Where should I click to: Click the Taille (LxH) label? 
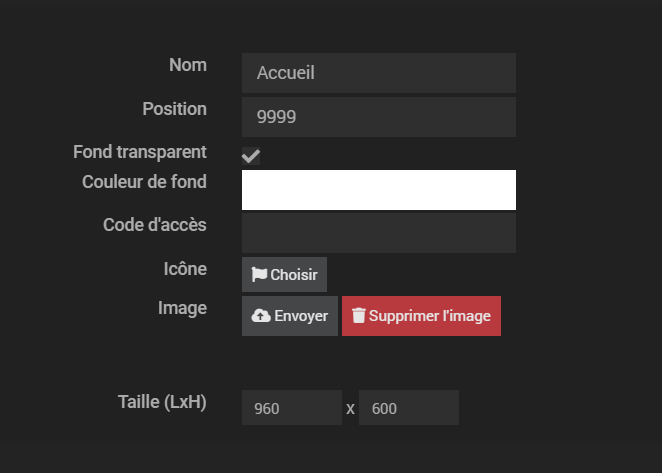point(162,403)
